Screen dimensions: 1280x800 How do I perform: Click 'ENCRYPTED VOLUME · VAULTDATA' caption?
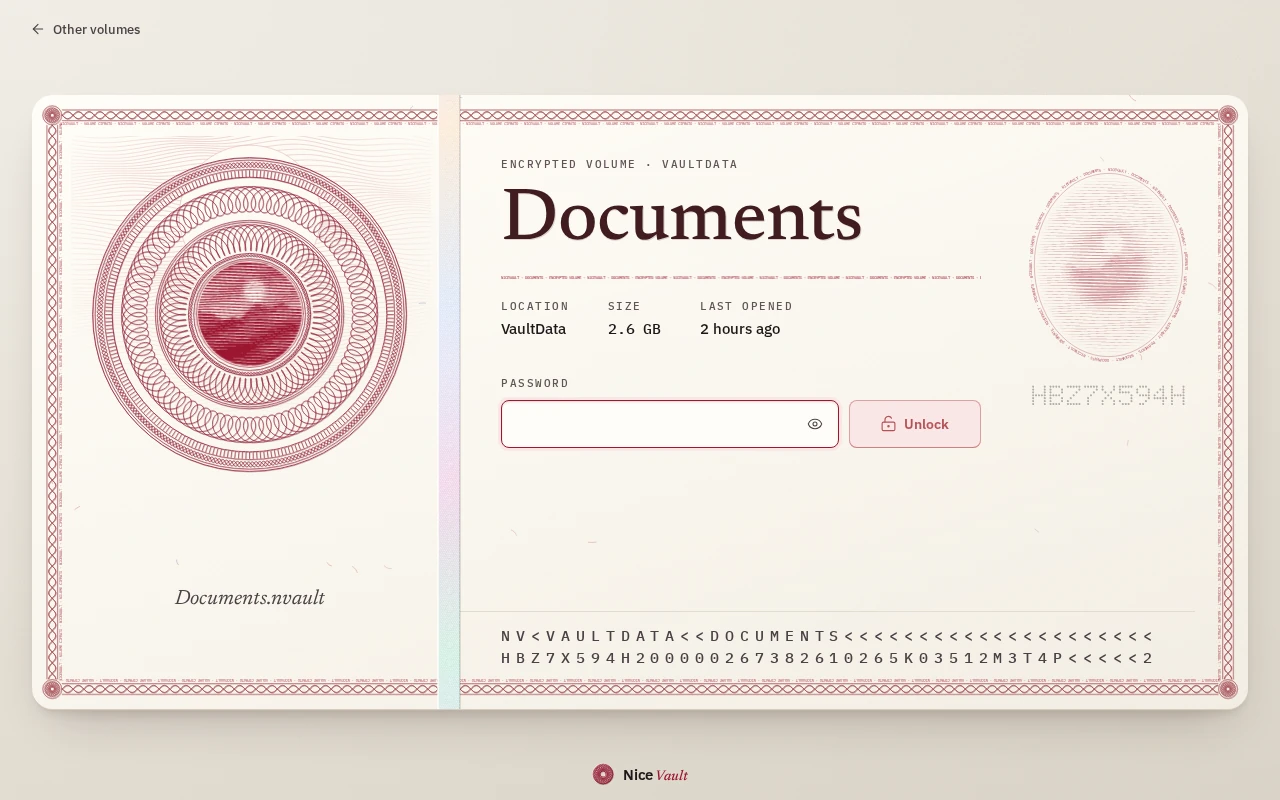619,164
